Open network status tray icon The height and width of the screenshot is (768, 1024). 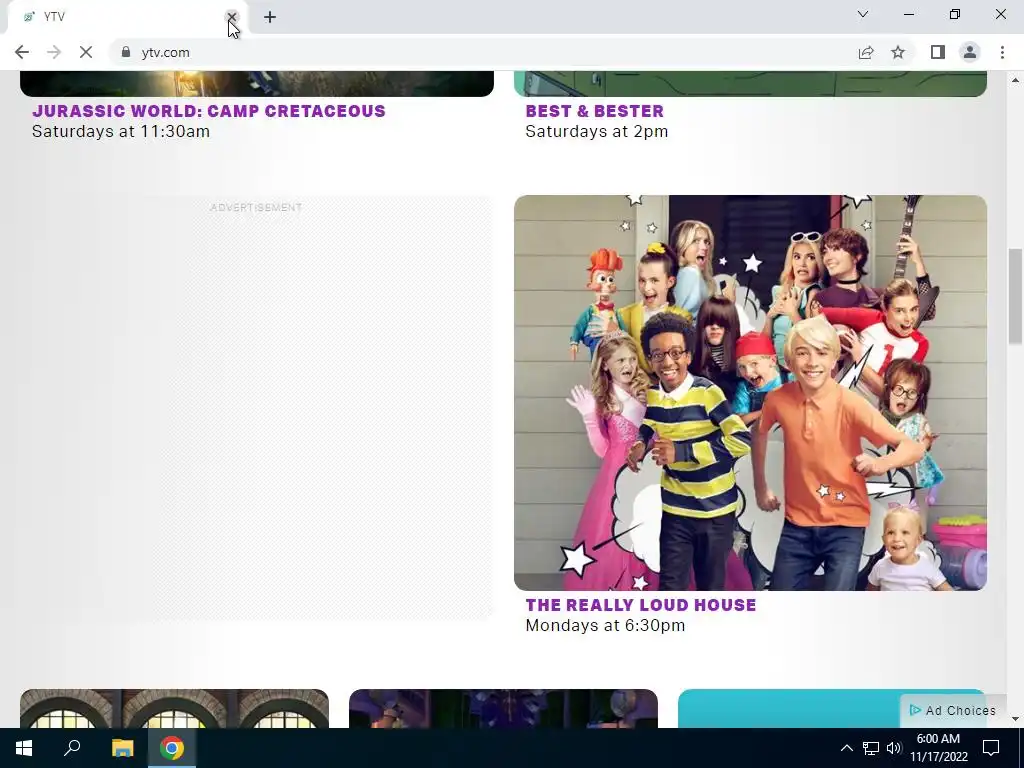(x=871, y=748)
